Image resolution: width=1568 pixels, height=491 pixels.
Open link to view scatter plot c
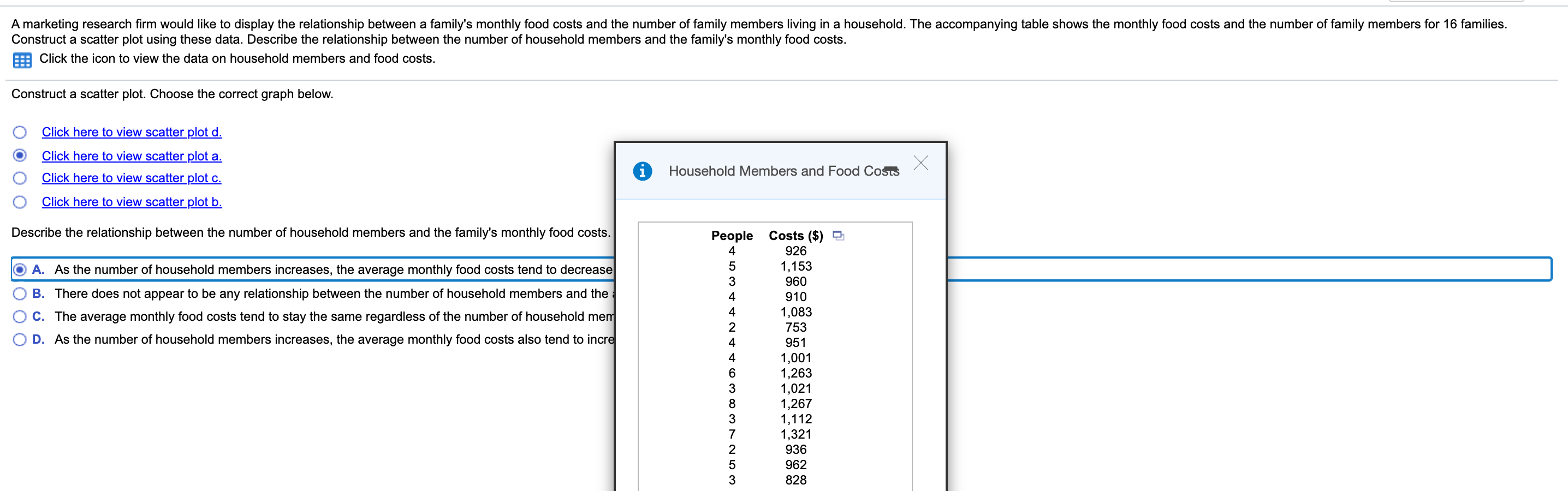pos(132,178)
